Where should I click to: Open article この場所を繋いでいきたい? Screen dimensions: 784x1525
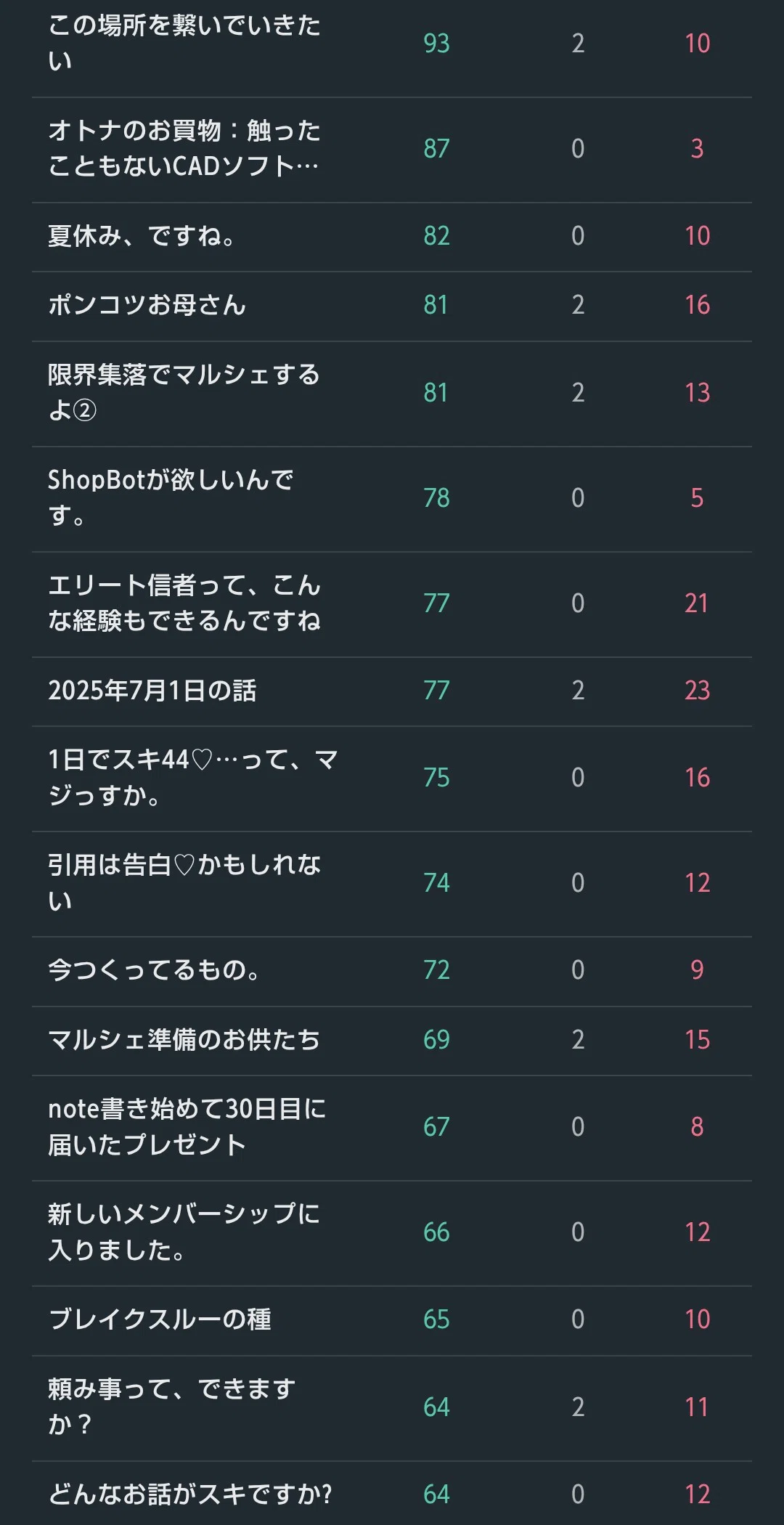click(x=184, y=43)
